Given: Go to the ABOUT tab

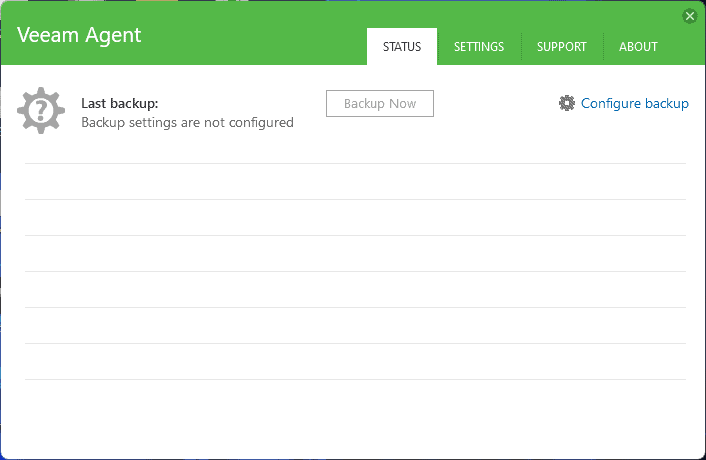Looking at the screenshot, I should pos(638,47).
